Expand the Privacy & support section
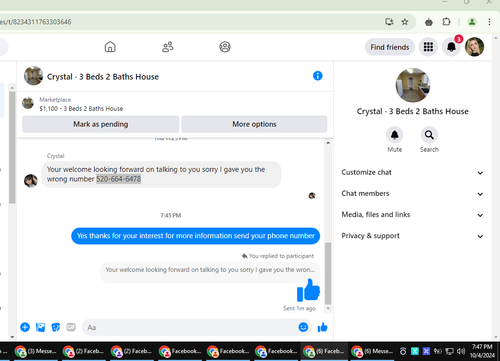The image size is (500, 361). pos(412,236)
